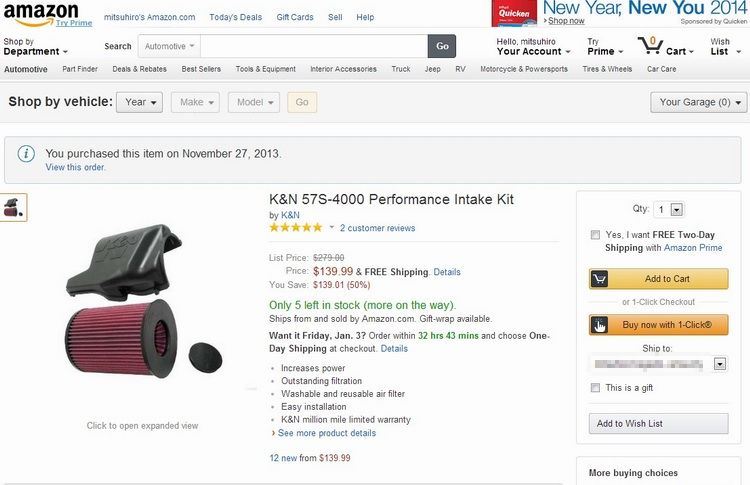Image resolution: width=750 pixels, height=485 pixels.
Task: Click the hand icon on 1-Click button
Action: click(599, 325)
